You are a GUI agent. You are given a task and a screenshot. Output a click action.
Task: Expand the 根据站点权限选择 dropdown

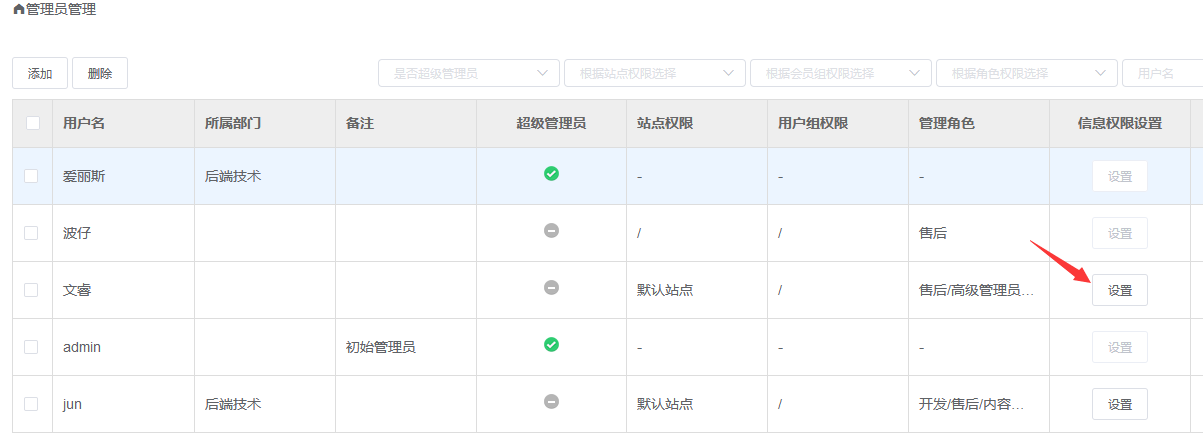pos(654,73)
